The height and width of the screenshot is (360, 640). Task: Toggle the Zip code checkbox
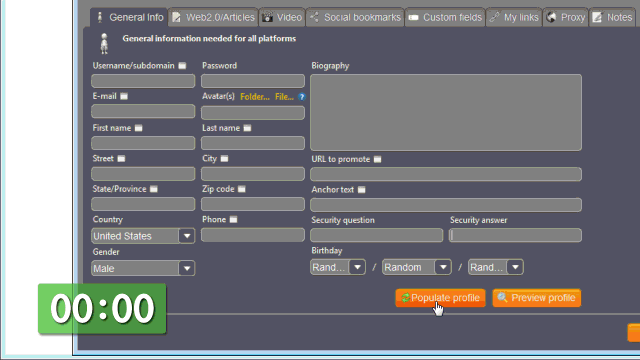click(x=242, y=189)
